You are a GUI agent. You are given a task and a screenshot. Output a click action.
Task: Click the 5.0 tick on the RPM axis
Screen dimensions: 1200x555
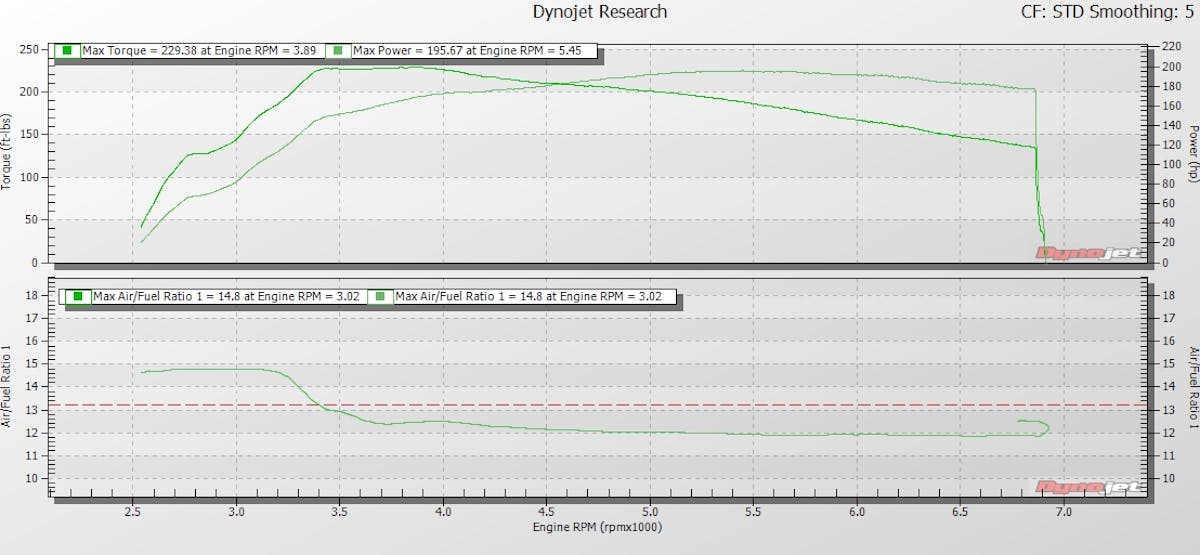click(x=650, y=510)
